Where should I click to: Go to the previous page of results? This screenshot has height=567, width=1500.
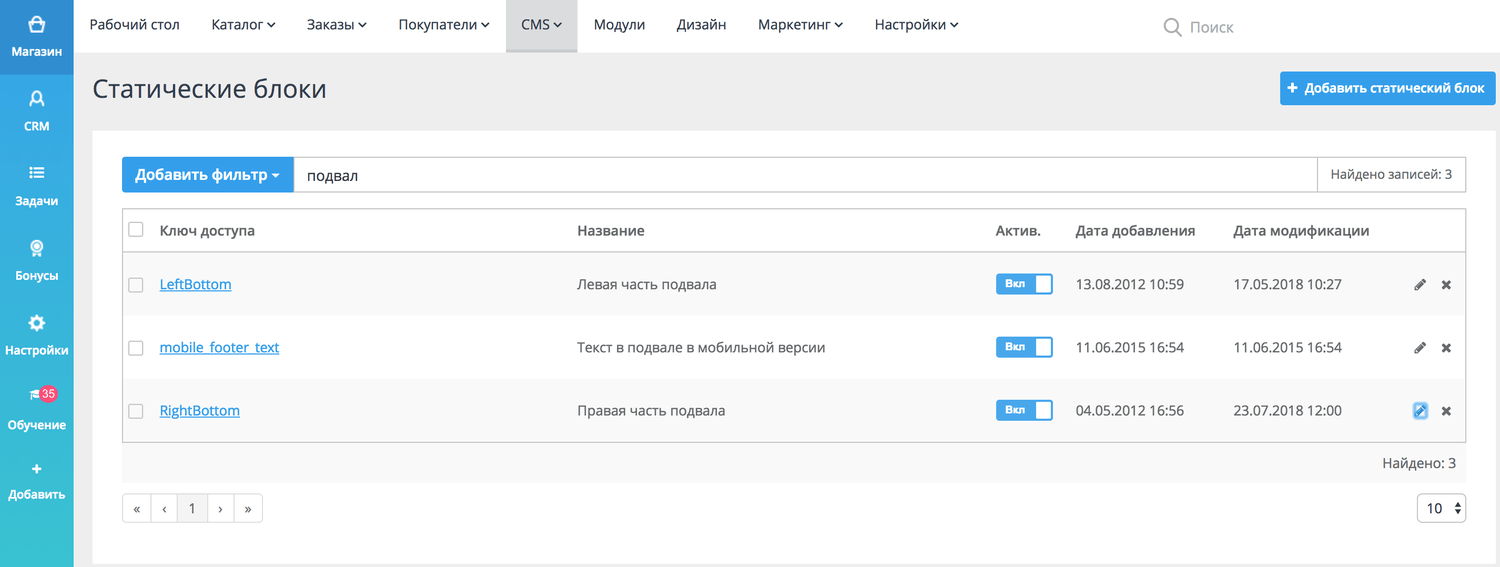[x=164, y=508]
